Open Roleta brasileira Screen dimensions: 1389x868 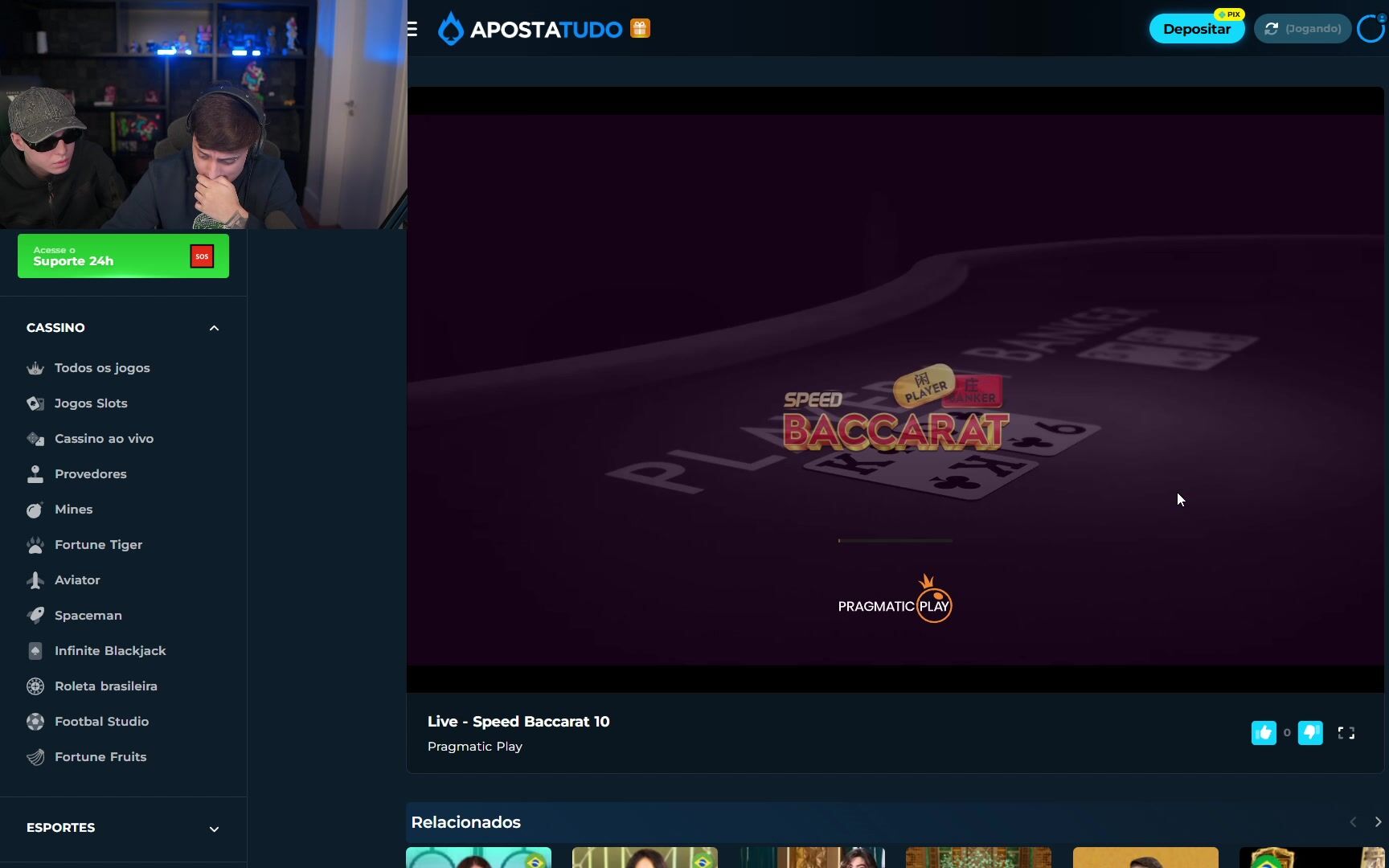pyautogui.click(x=106, y=686)
